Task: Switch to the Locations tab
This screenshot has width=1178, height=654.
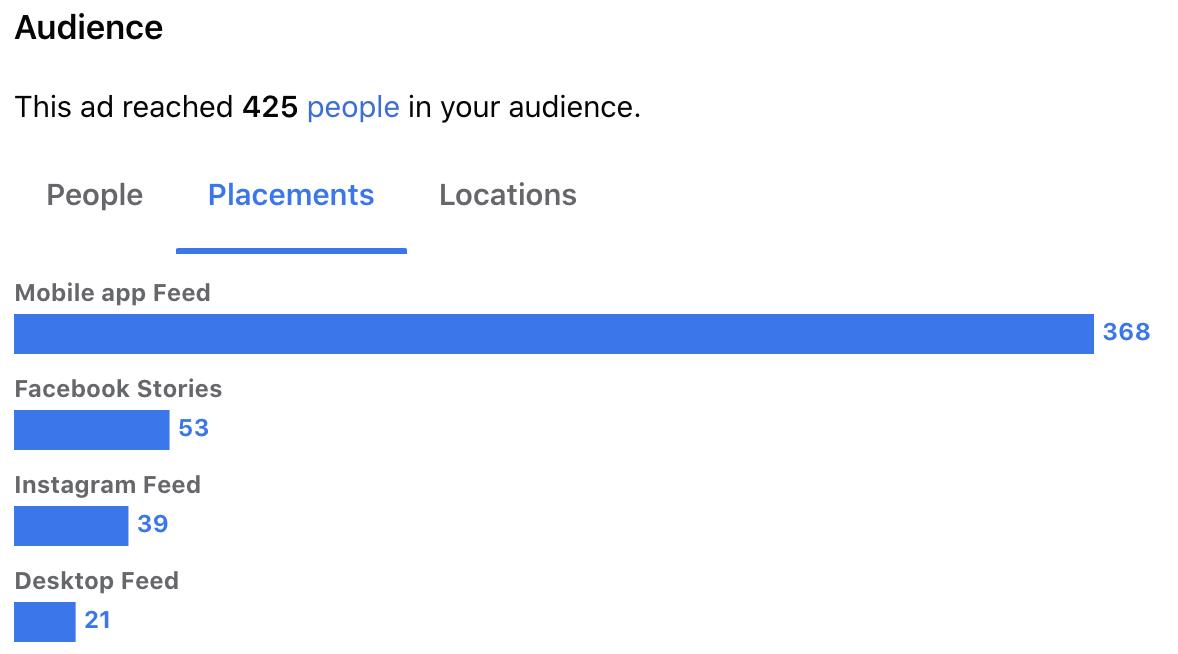Action: coord(508,195)
